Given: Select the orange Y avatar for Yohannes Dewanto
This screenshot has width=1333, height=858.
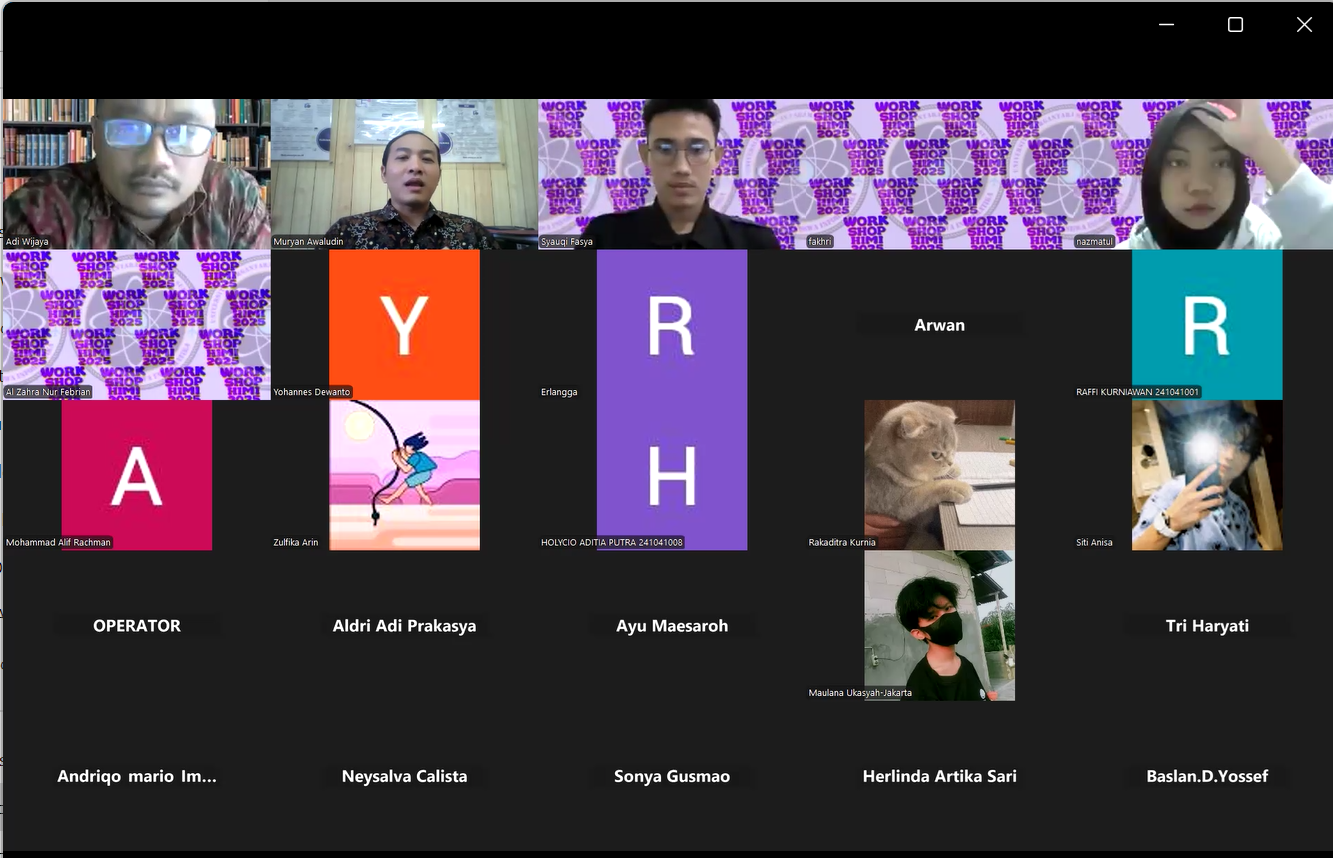Looking at the screenshot, I should (404, 323).
